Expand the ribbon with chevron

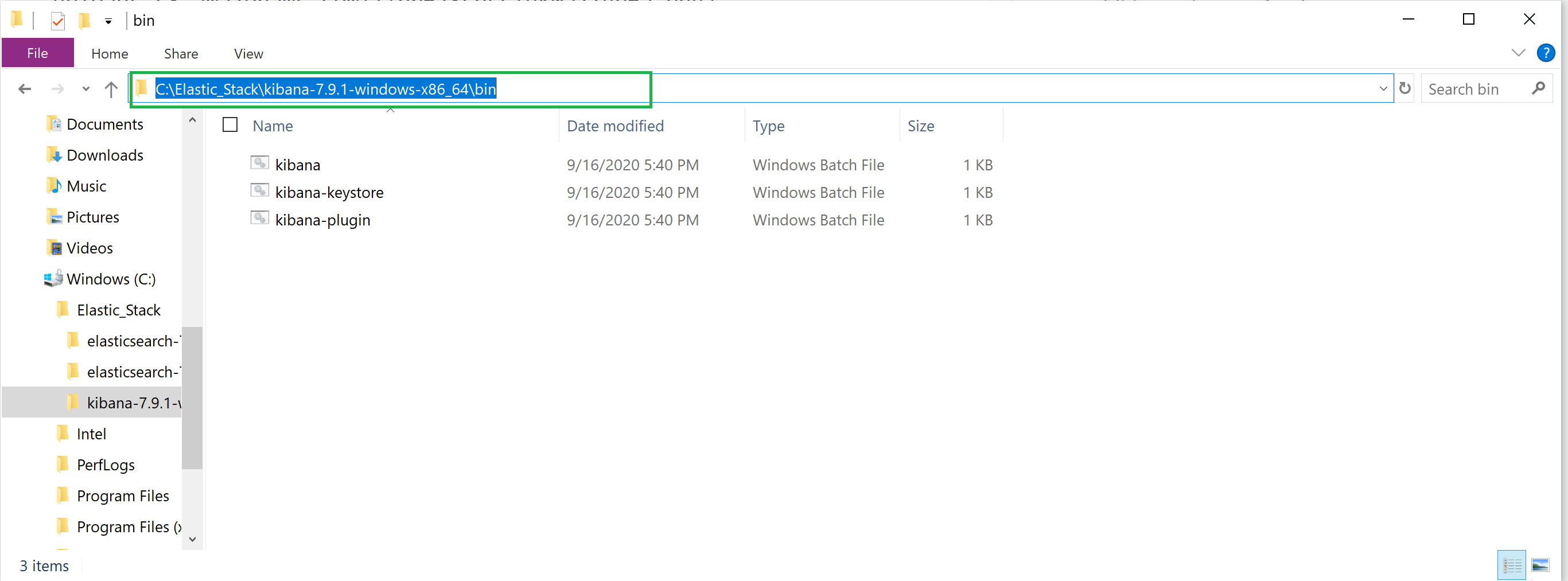pos(1518,53)
